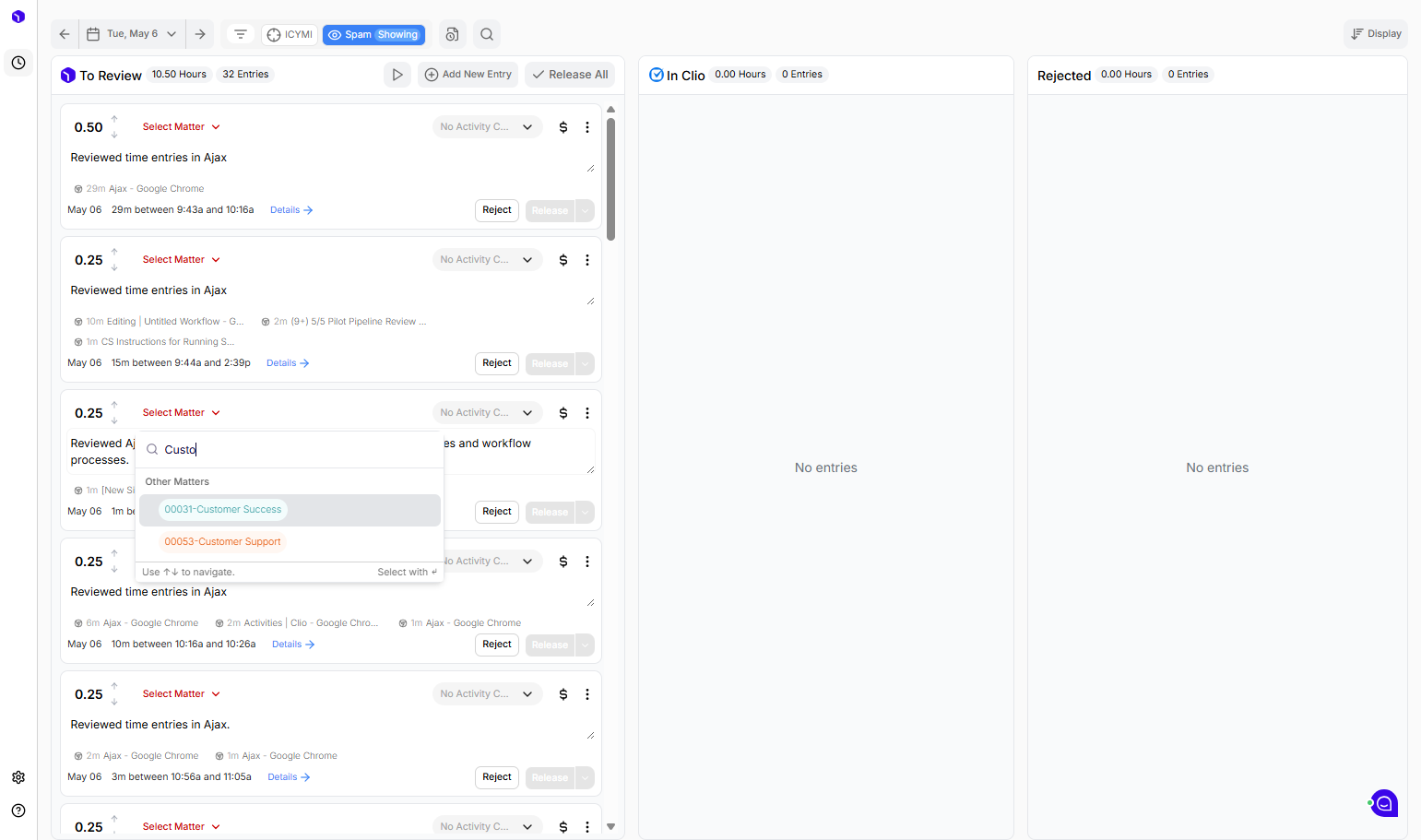The height and width of the screenshot is (840, 1421).
Task: Click the matter search field containing Custo
Action: (290, 450)
